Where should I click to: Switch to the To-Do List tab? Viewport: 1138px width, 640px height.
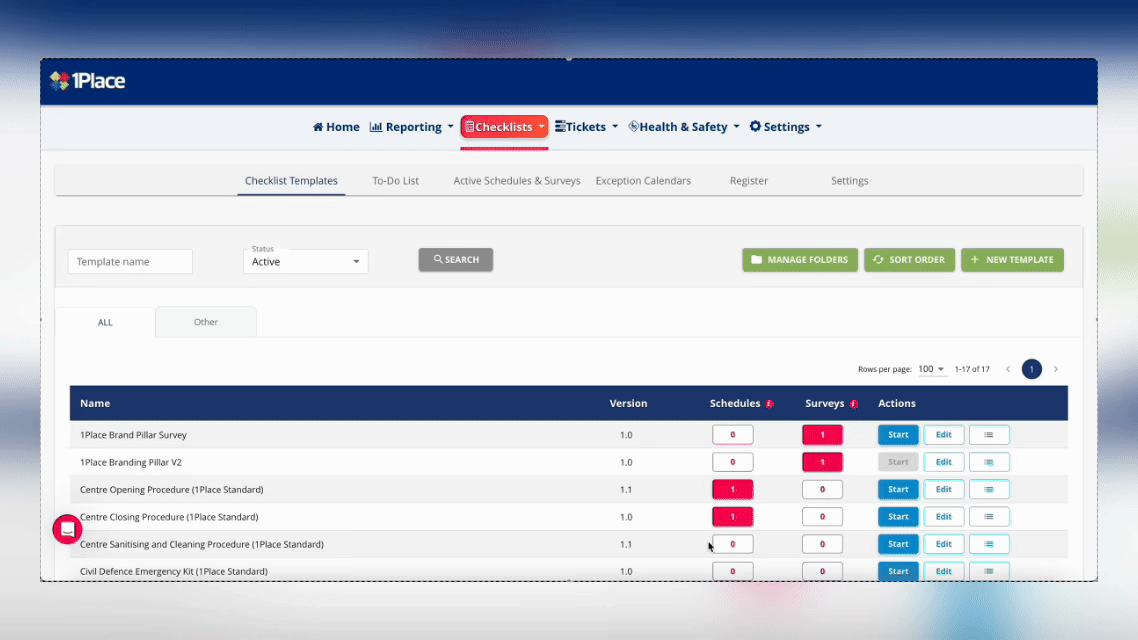click(x=394, y=181)
